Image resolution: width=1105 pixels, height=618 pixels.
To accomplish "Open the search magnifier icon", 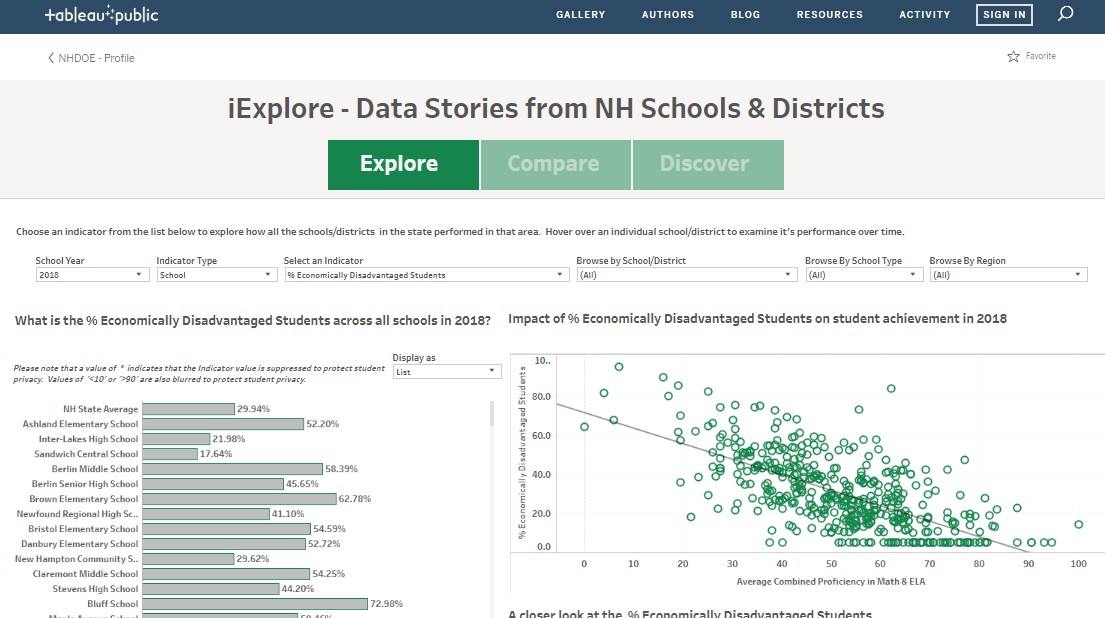I will (1066, 14).
